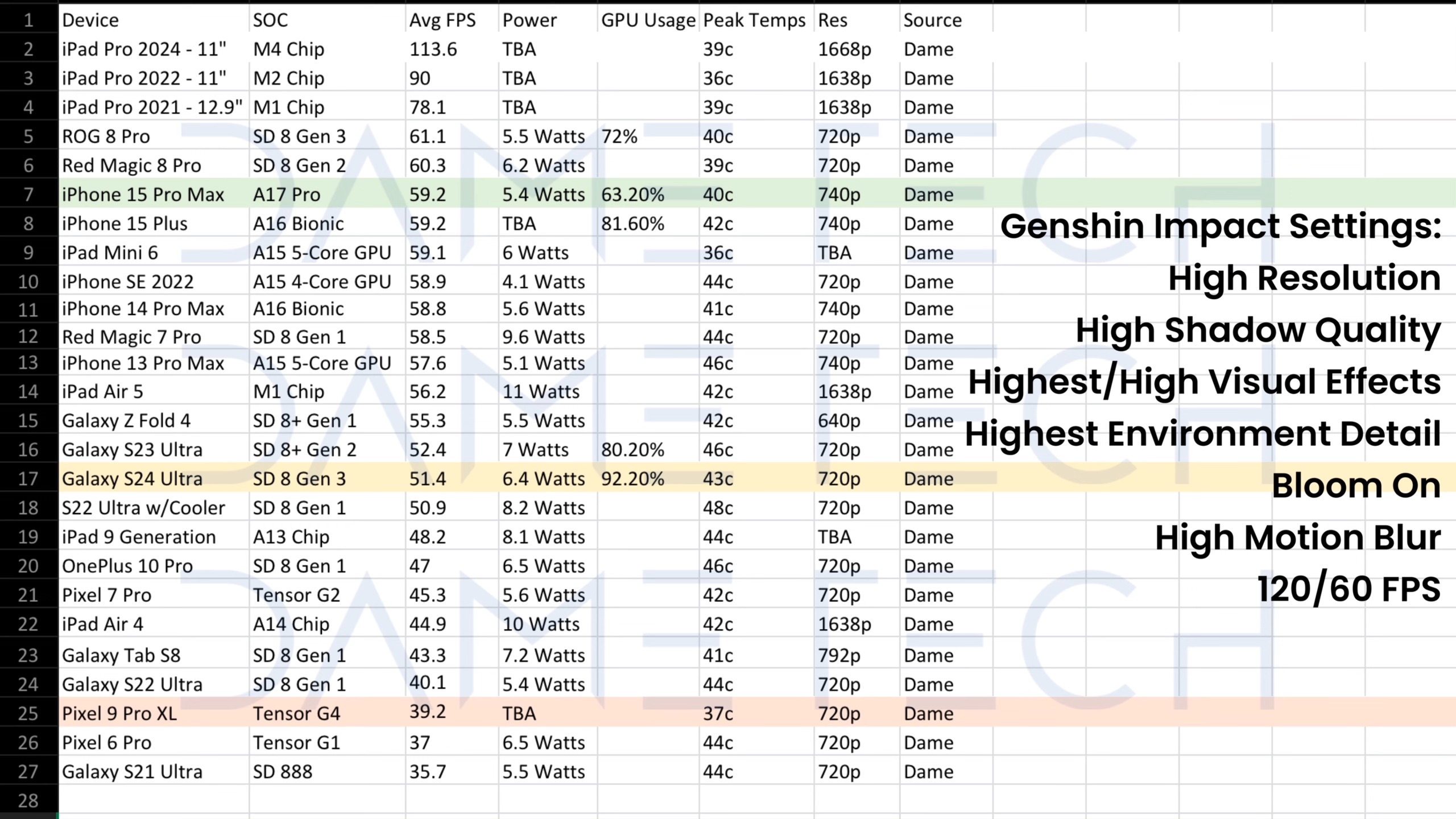Select row header 17
The image size is (1456, 819).
click(28, 479)
